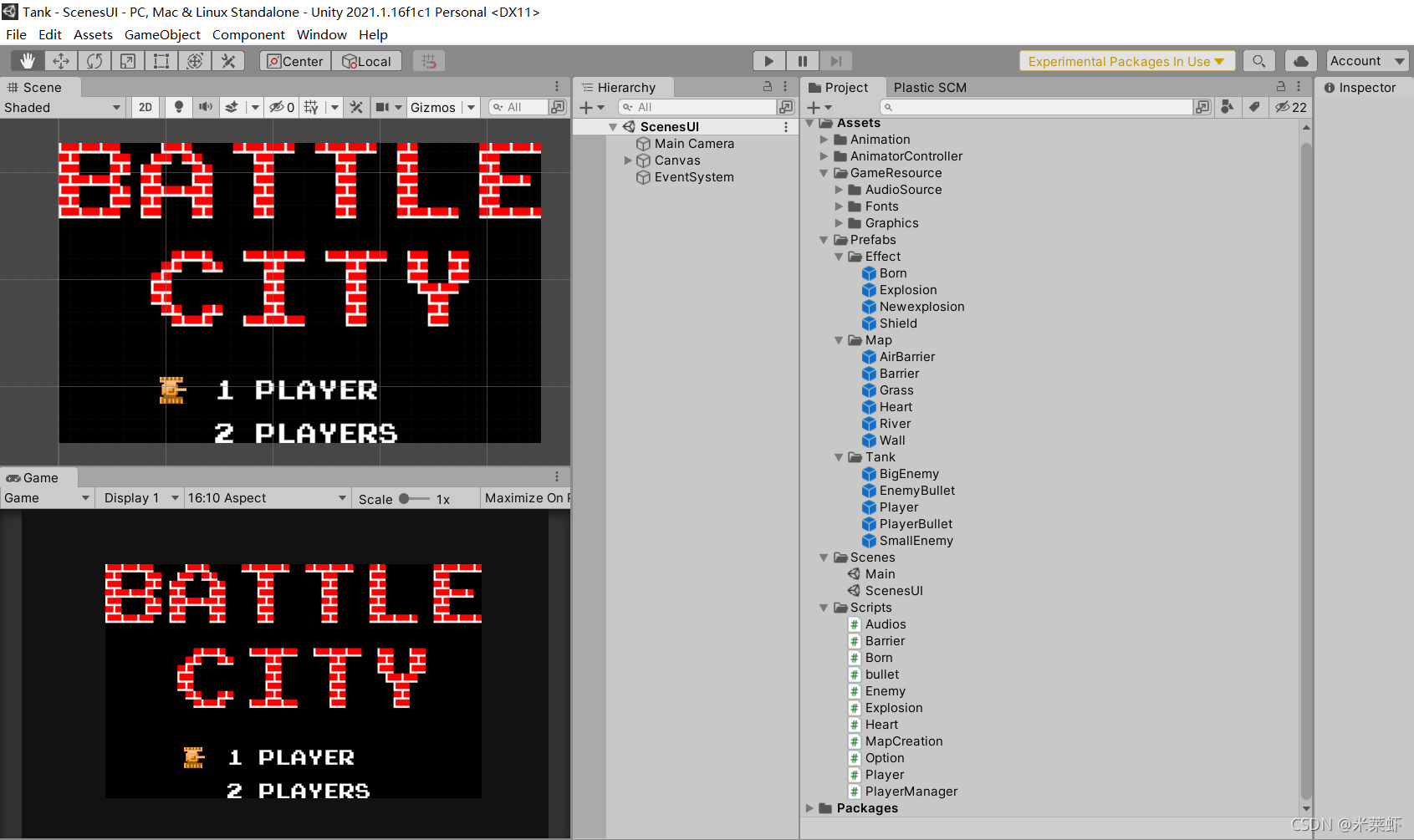The width and height of the screenshot is (1414, 840).
Task: Click Maximize On Play button
Action: pyautogui.click(x=528, y=498)
